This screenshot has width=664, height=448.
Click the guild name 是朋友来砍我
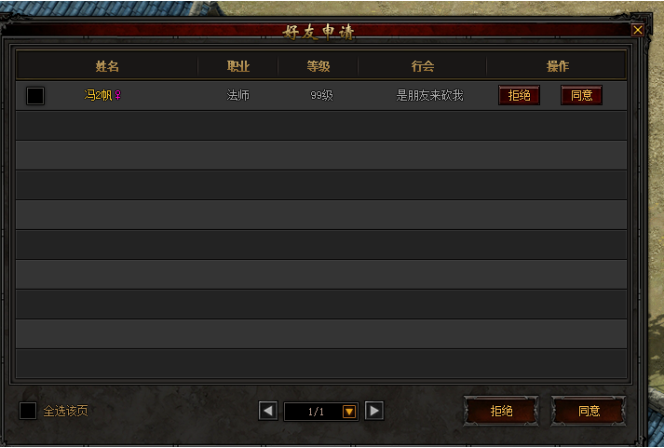430,95
